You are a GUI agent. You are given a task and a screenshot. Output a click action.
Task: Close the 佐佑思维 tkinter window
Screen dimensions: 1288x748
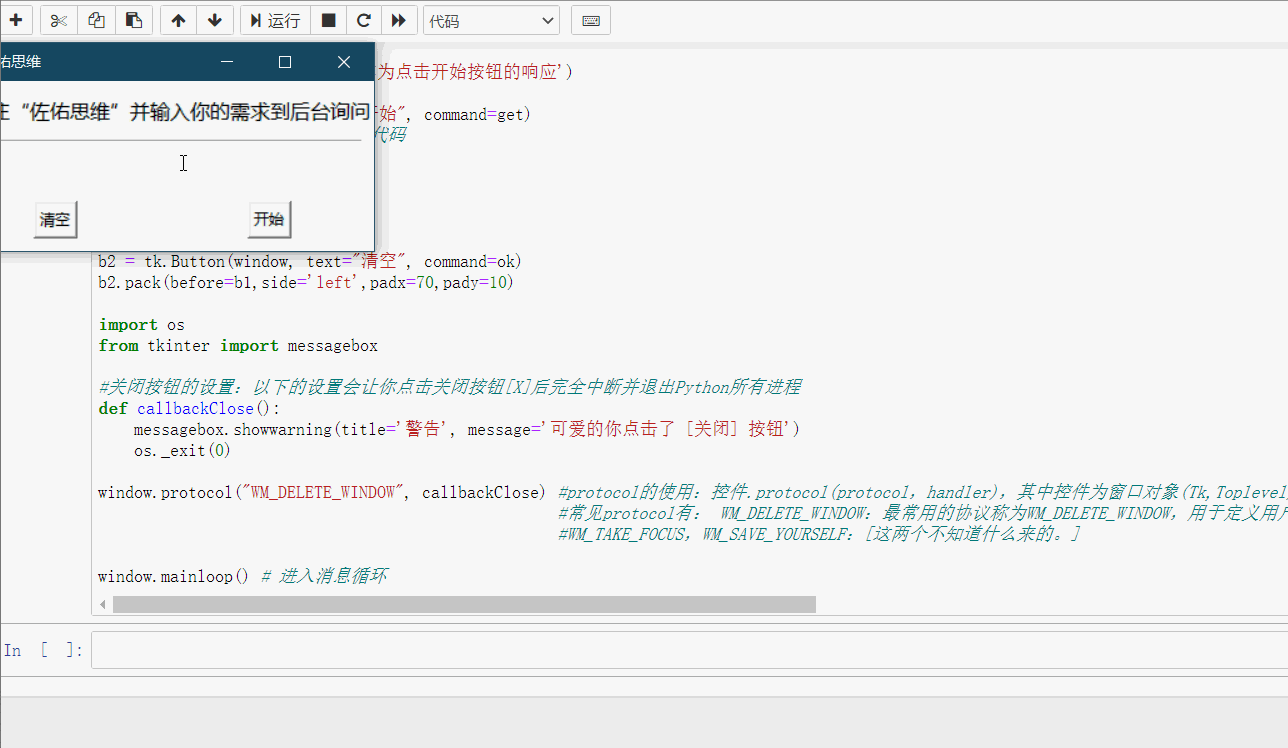[x=344, y=62]
